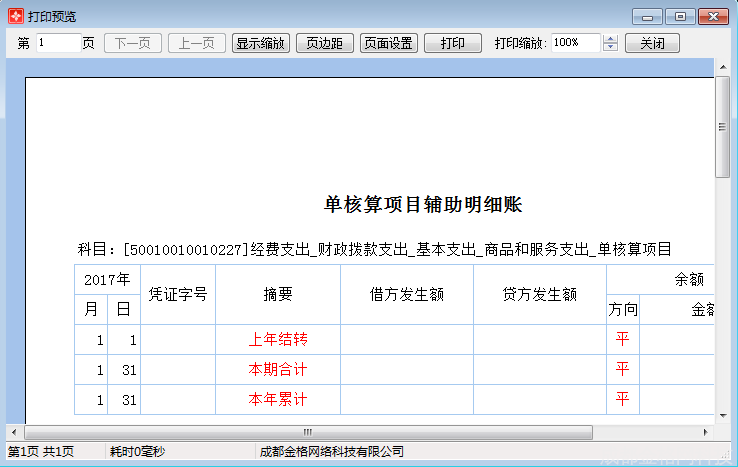The width and height of the screenshot is (738, 467).
Task: Click the horizontal scrollbar right arrow
Action: coord(707,432)
